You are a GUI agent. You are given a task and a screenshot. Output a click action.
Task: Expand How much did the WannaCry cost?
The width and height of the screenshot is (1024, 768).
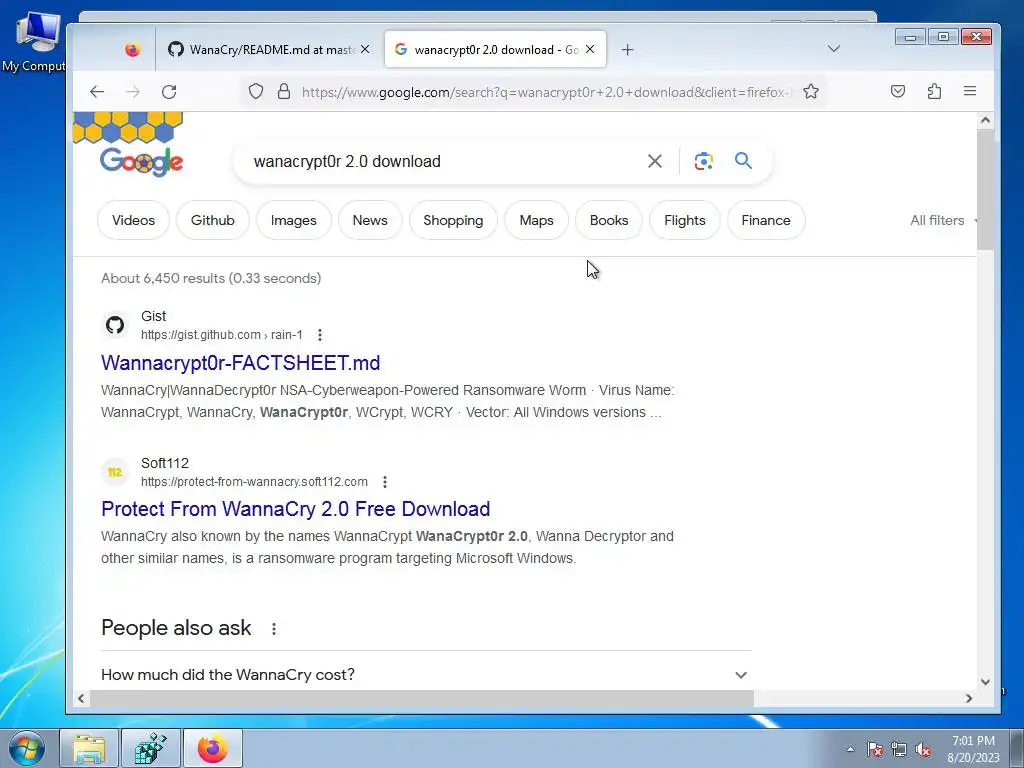click(x=426, y=675)
